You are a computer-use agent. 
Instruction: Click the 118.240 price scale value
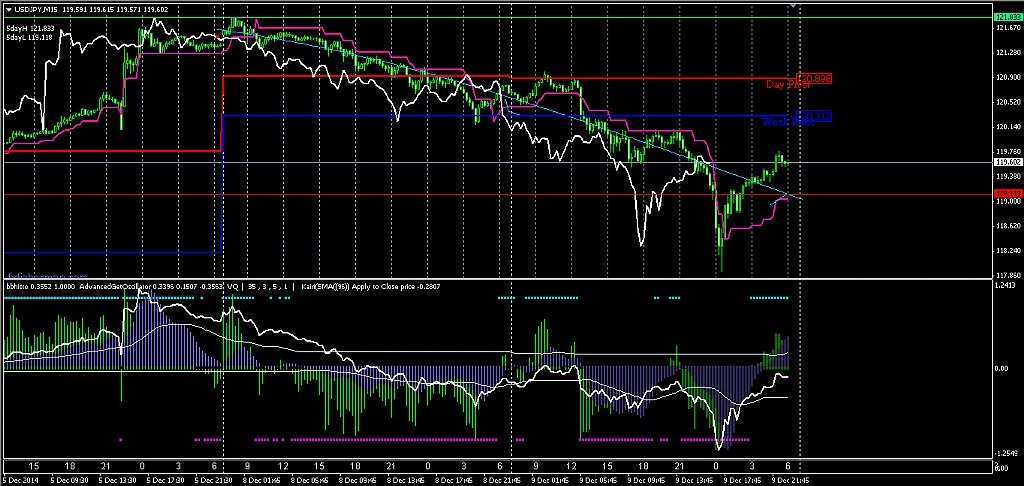click(x=1008, y=251)
